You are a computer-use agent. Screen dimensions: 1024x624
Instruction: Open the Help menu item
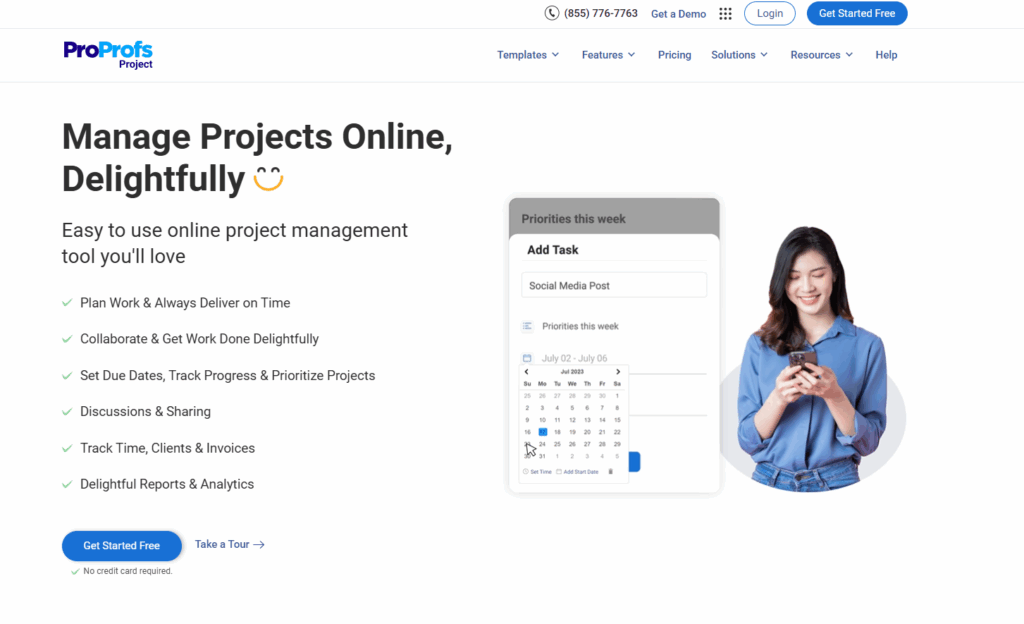(886, 55)
